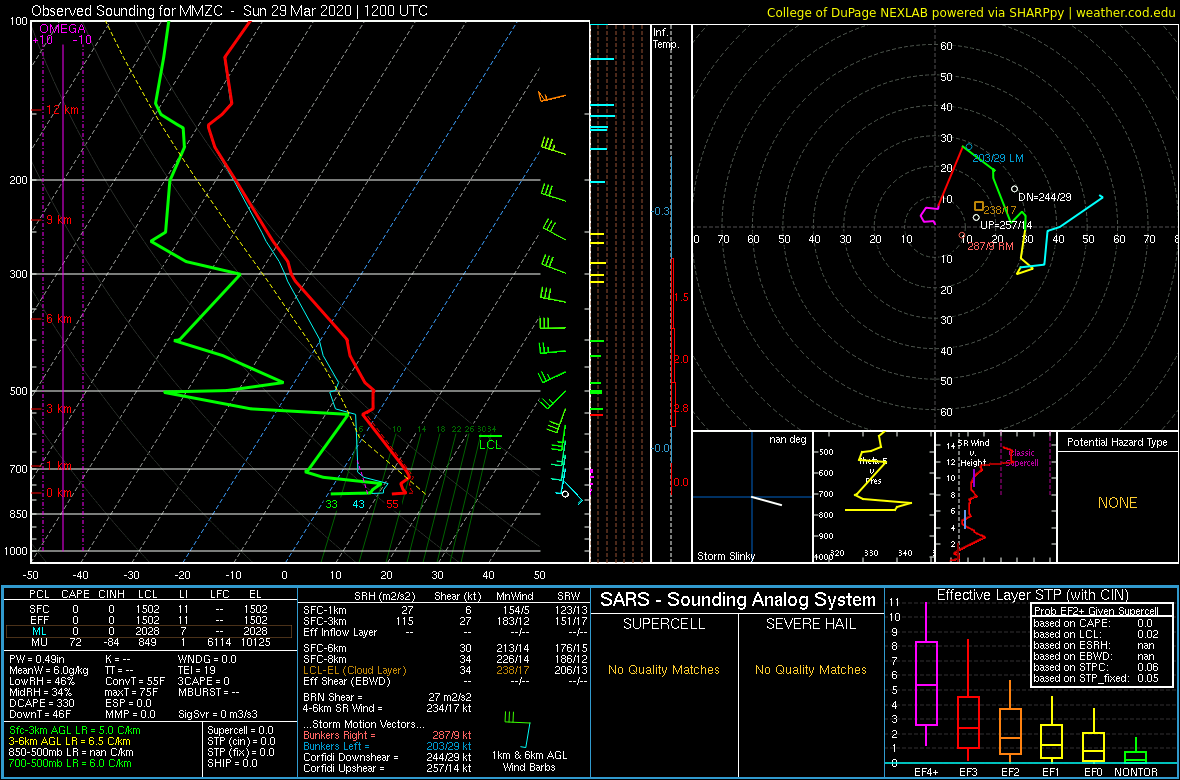The image size is (1180, 780).
Task: Click the UP=257/14 Corfidi marker label
Action: pyautogui.click(x=1006, y=224)
